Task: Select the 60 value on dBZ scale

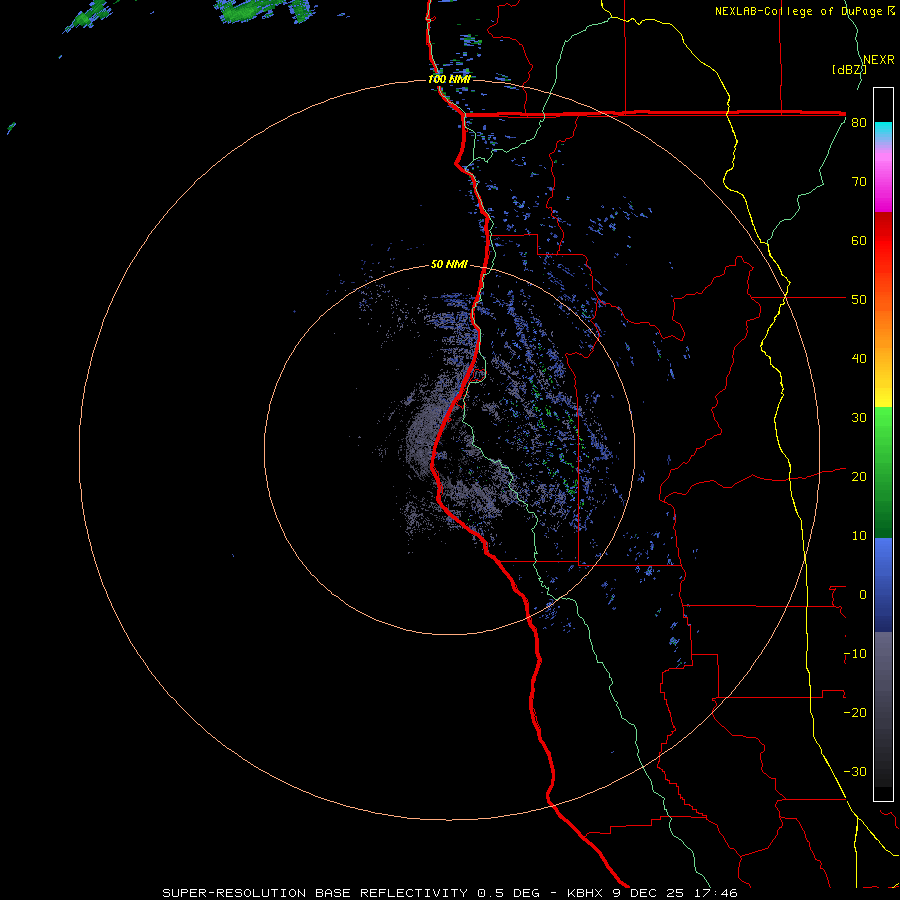Action: click(859, 240)
